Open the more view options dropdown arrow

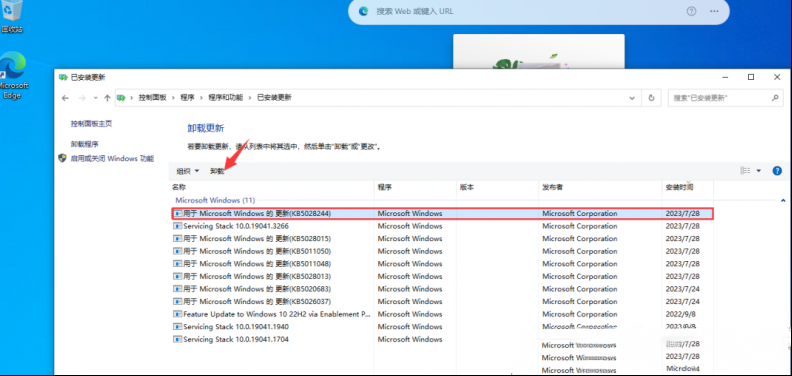tap(759, 171)
